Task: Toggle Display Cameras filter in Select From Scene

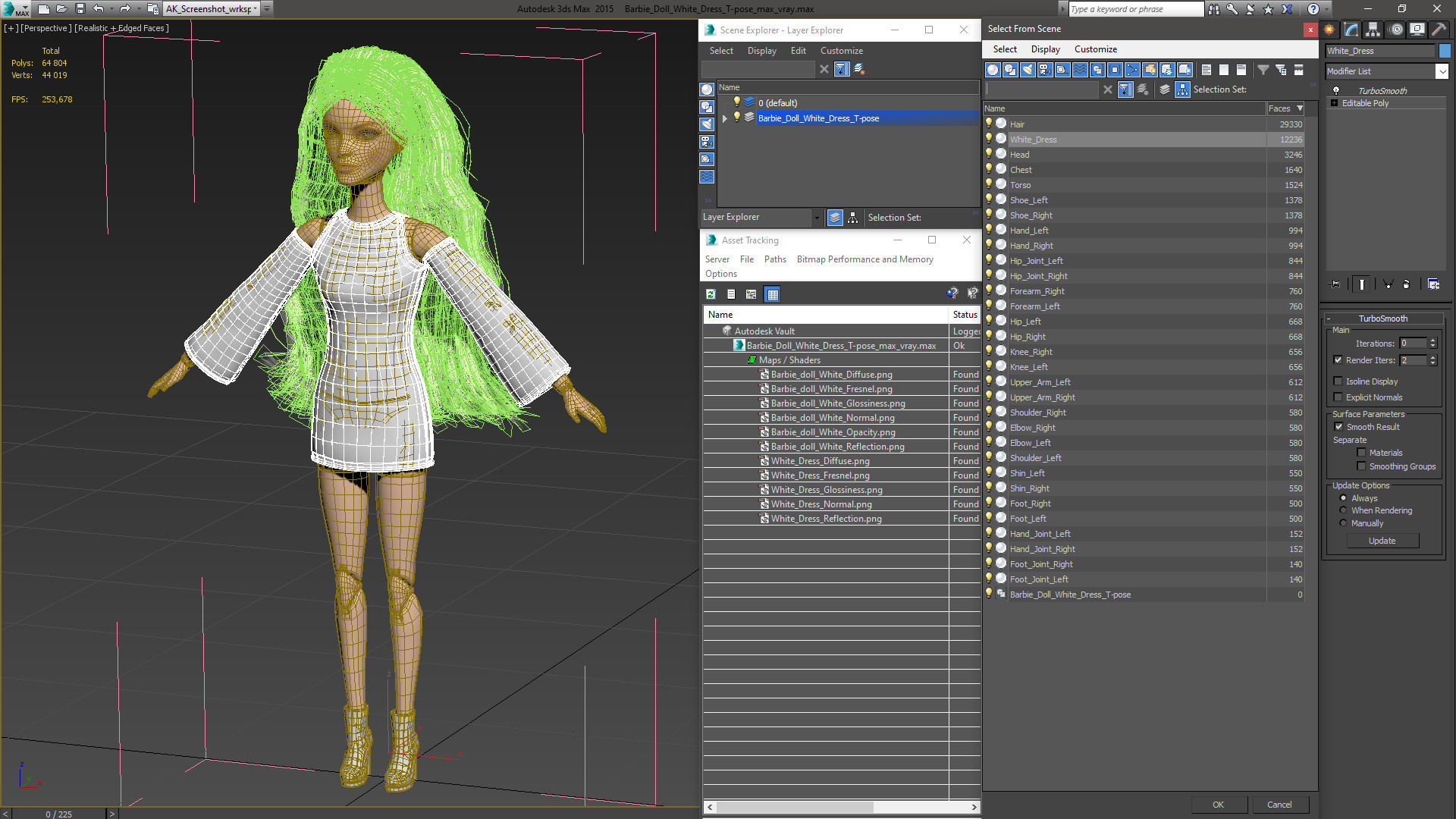Action: [x=1045, y=70]
